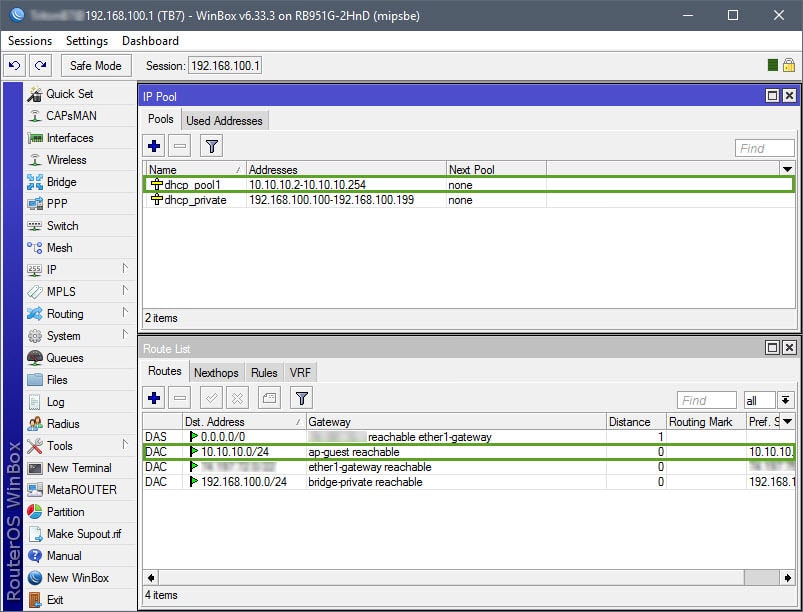Click right arrow of route list scrollbar
The image size is (803, 612).
[788, 578]
